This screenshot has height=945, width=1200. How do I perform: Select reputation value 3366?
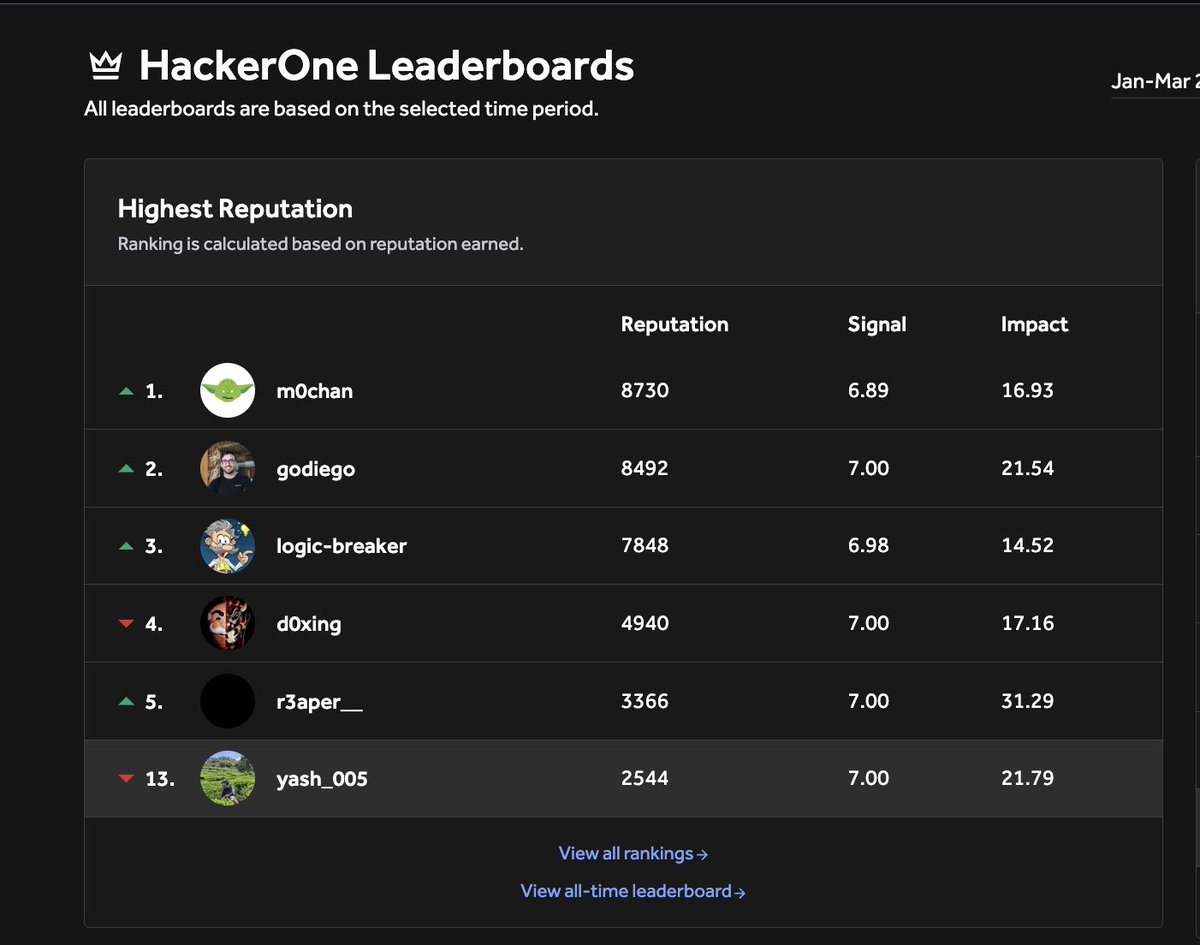[645, 701]
